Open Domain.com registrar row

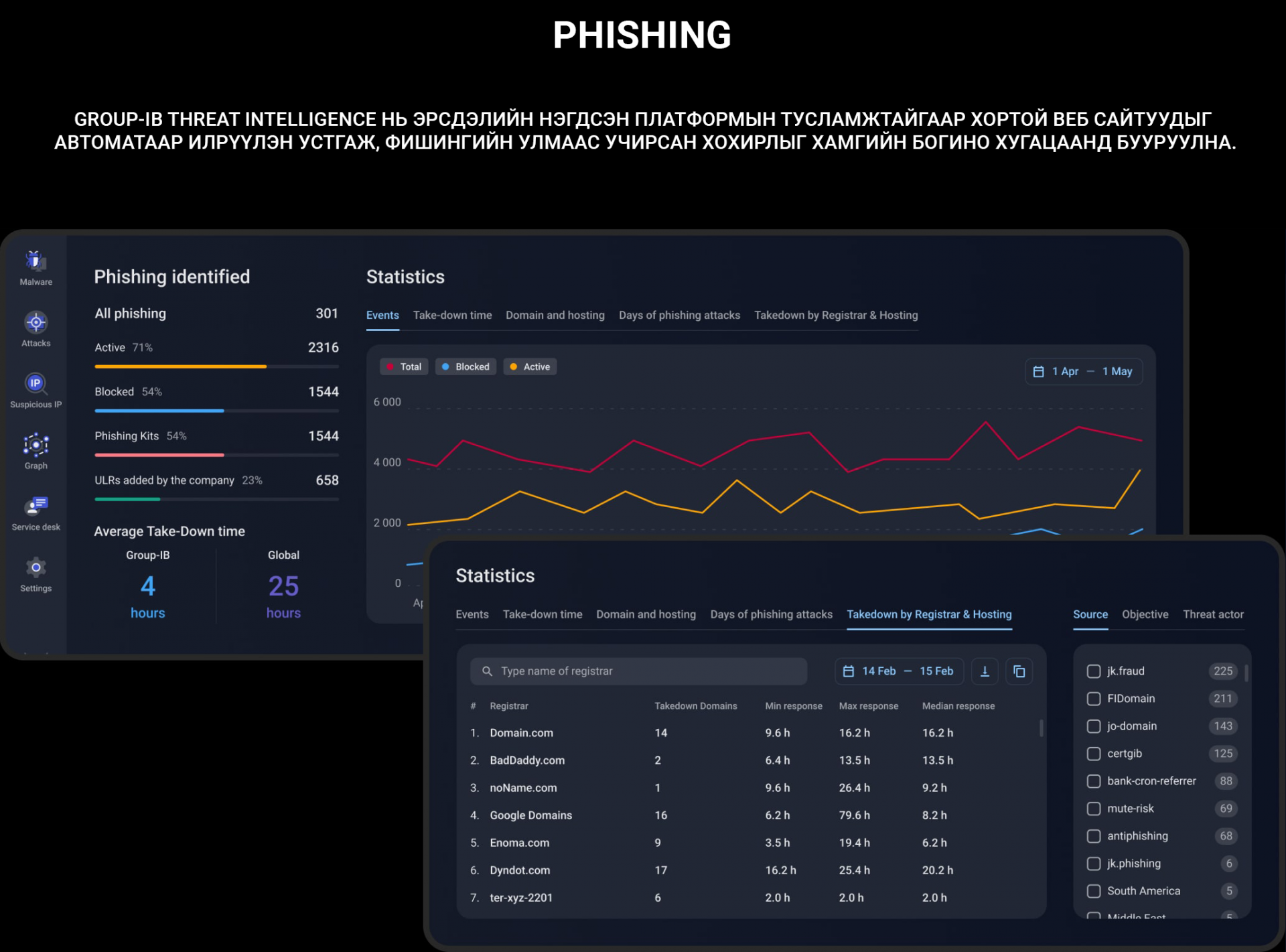pyautogui.click(x=521, y=733)
